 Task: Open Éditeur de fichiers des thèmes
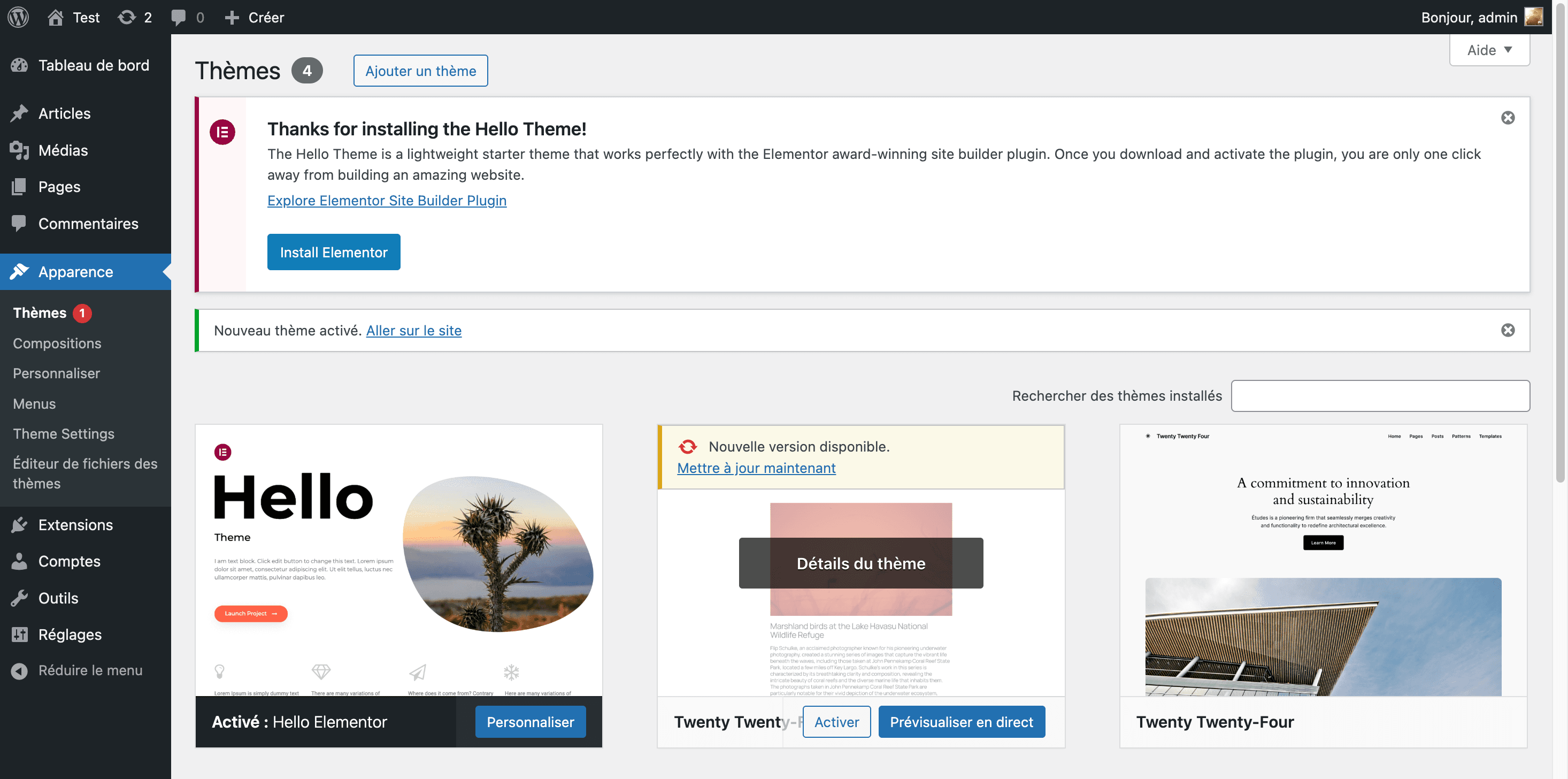[85, 473]
